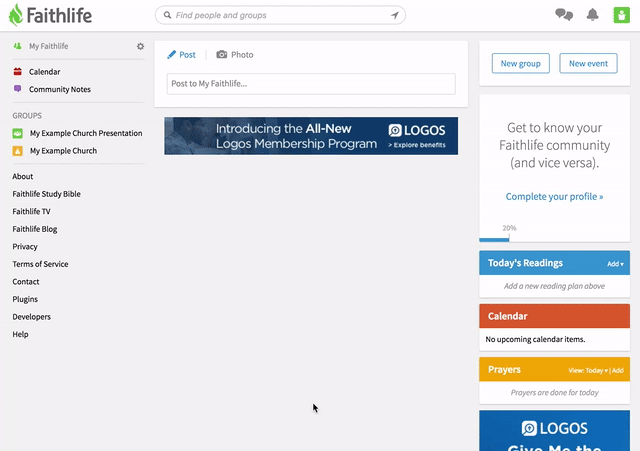Screen dimensions: 640x451
Task: Click the My Faithlife people icon
Action: click(17, 46)
